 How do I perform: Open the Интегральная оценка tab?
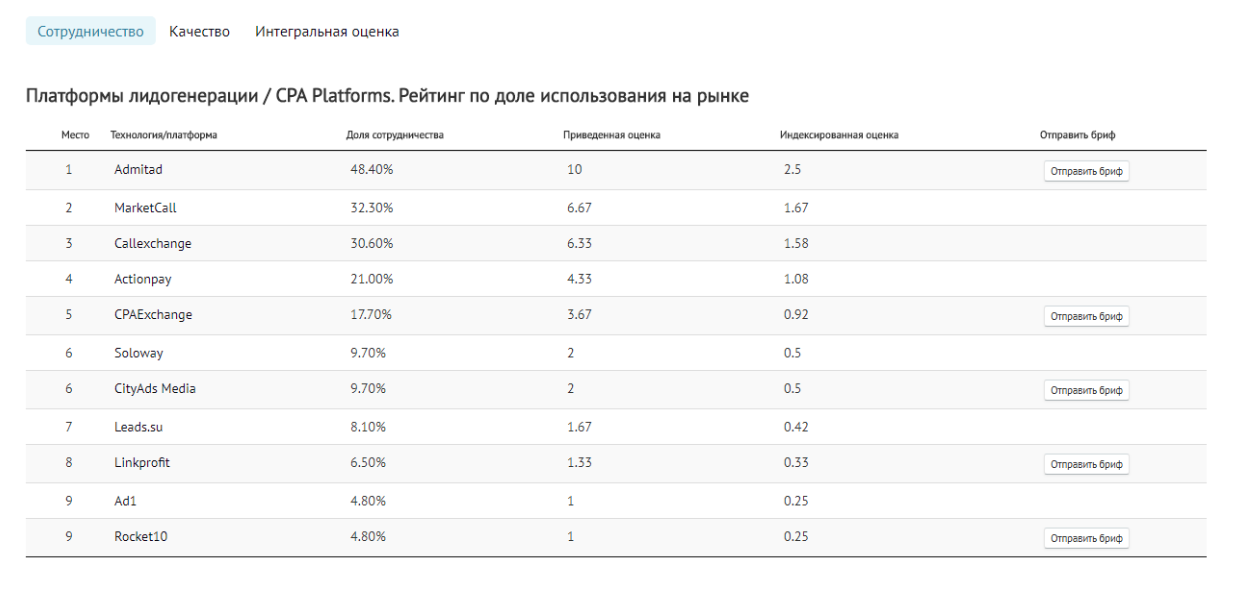[327, 31]
